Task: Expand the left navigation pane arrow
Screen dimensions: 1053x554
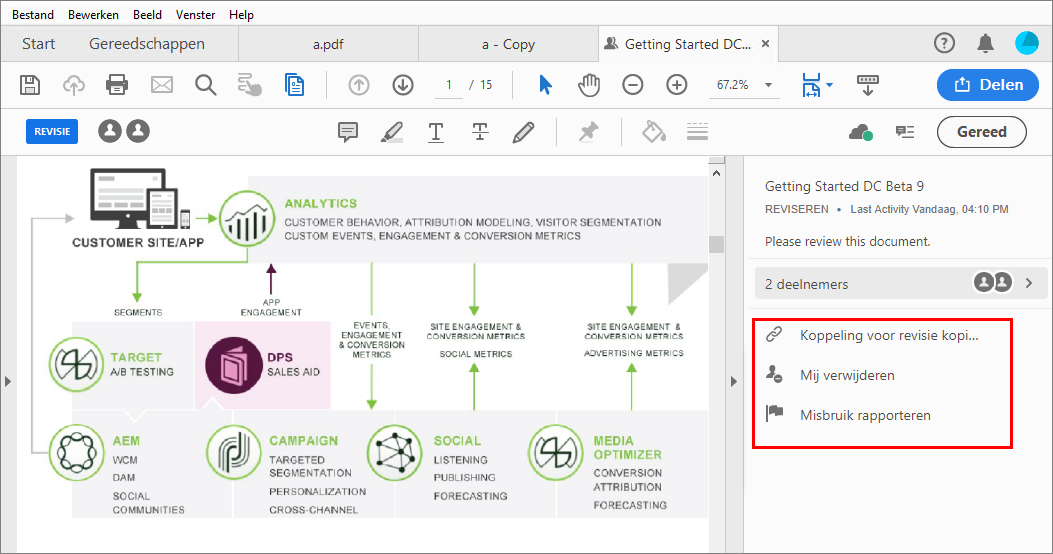Action: pos(8,381)
